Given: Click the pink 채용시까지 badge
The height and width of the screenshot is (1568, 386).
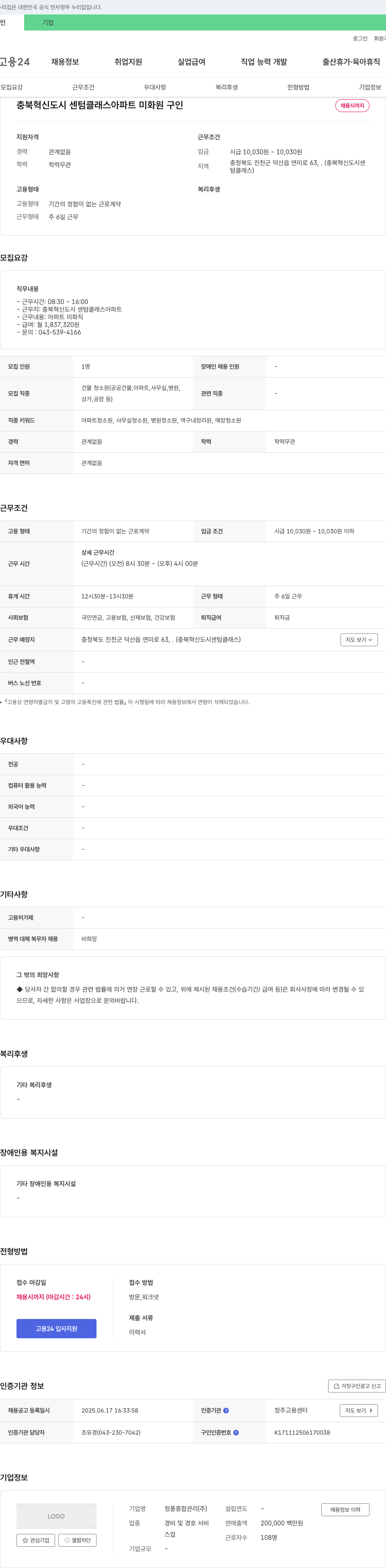Looking at the screenshot, I should [x=352, y=105].
